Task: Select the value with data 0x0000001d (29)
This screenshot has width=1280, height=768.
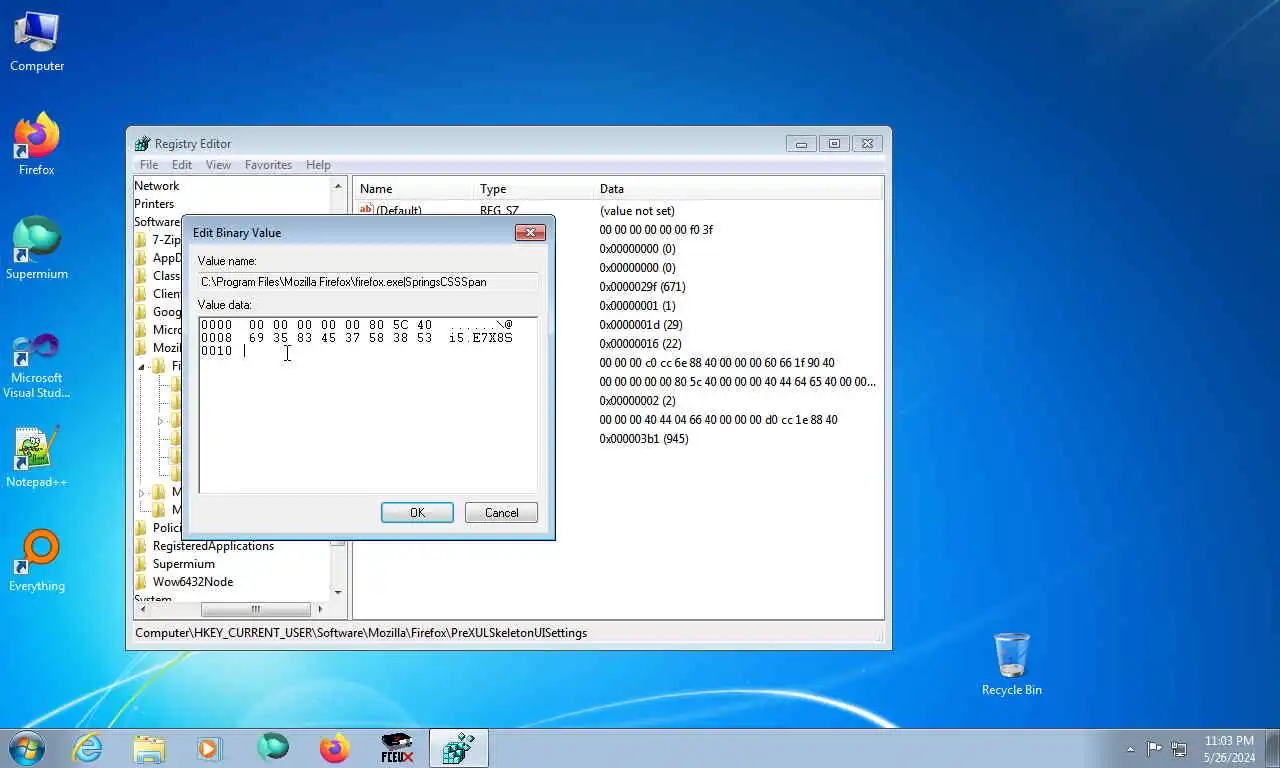Action: 641,325
